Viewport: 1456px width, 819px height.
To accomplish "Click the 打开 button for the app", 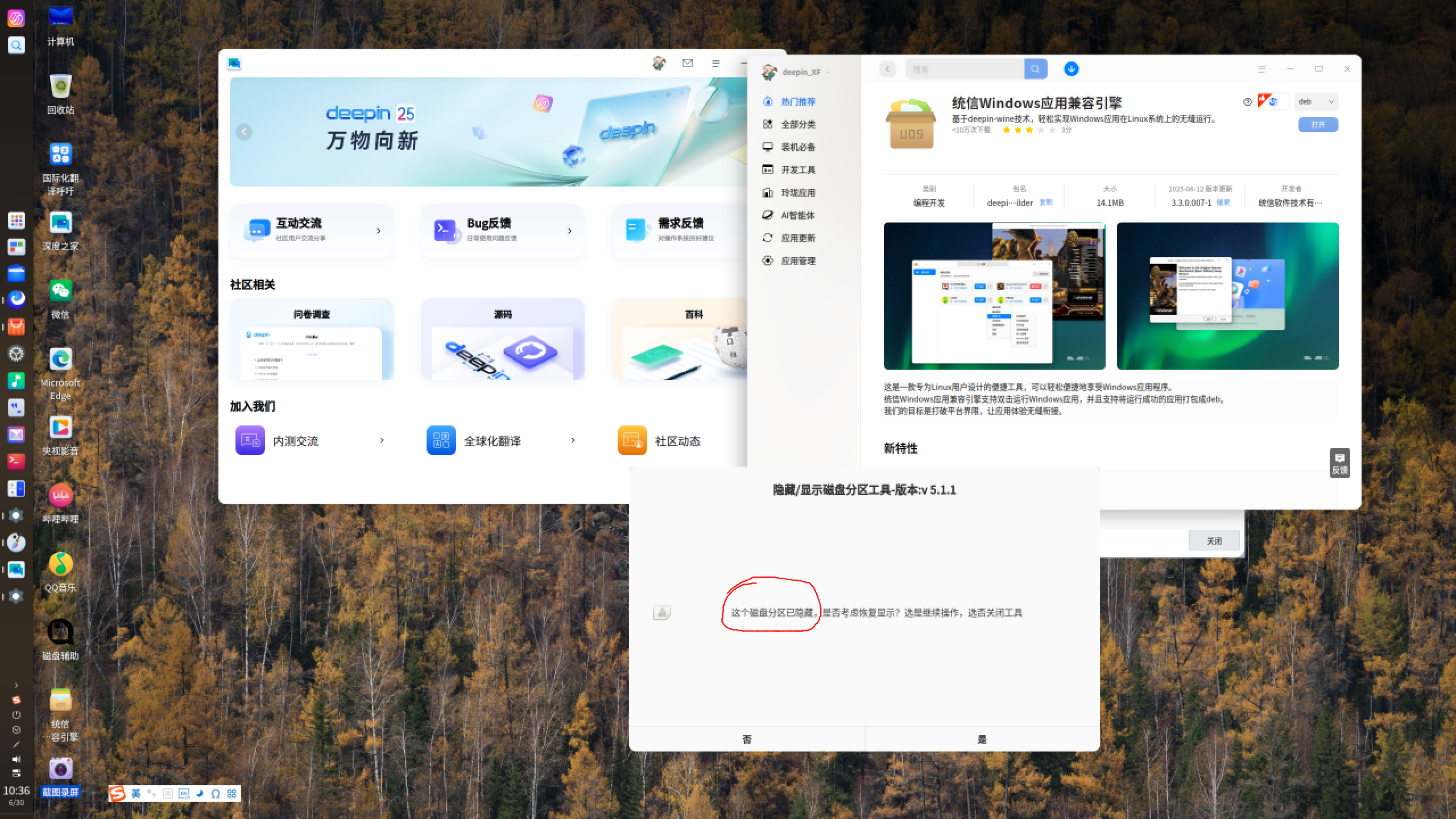I will click(1318, 125).
